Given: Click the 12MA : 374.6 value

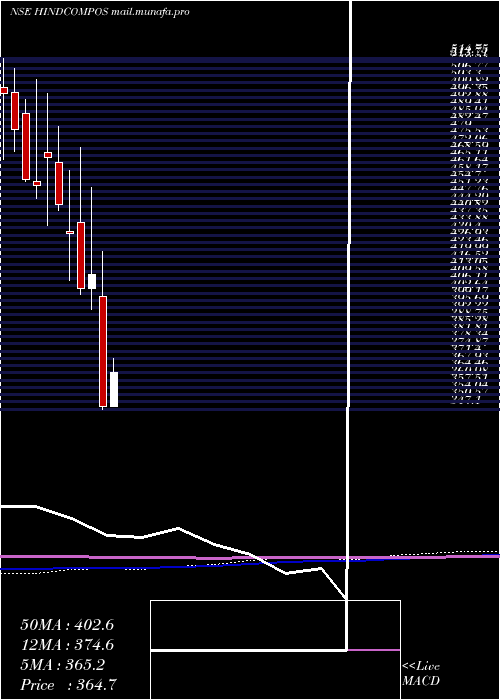Looking at the screenshot, I should tap(67, 645).
